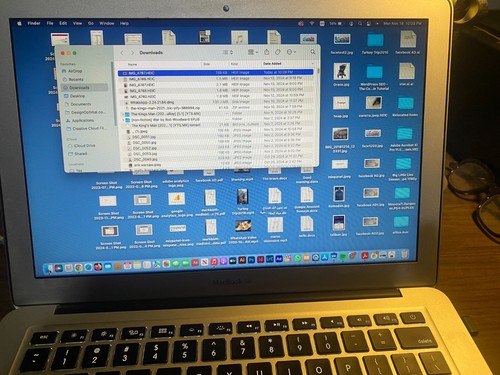The width and height of the screenshot is (500, 375).
Task: Select the office true desktop folder
Action: tap(401, 224)
